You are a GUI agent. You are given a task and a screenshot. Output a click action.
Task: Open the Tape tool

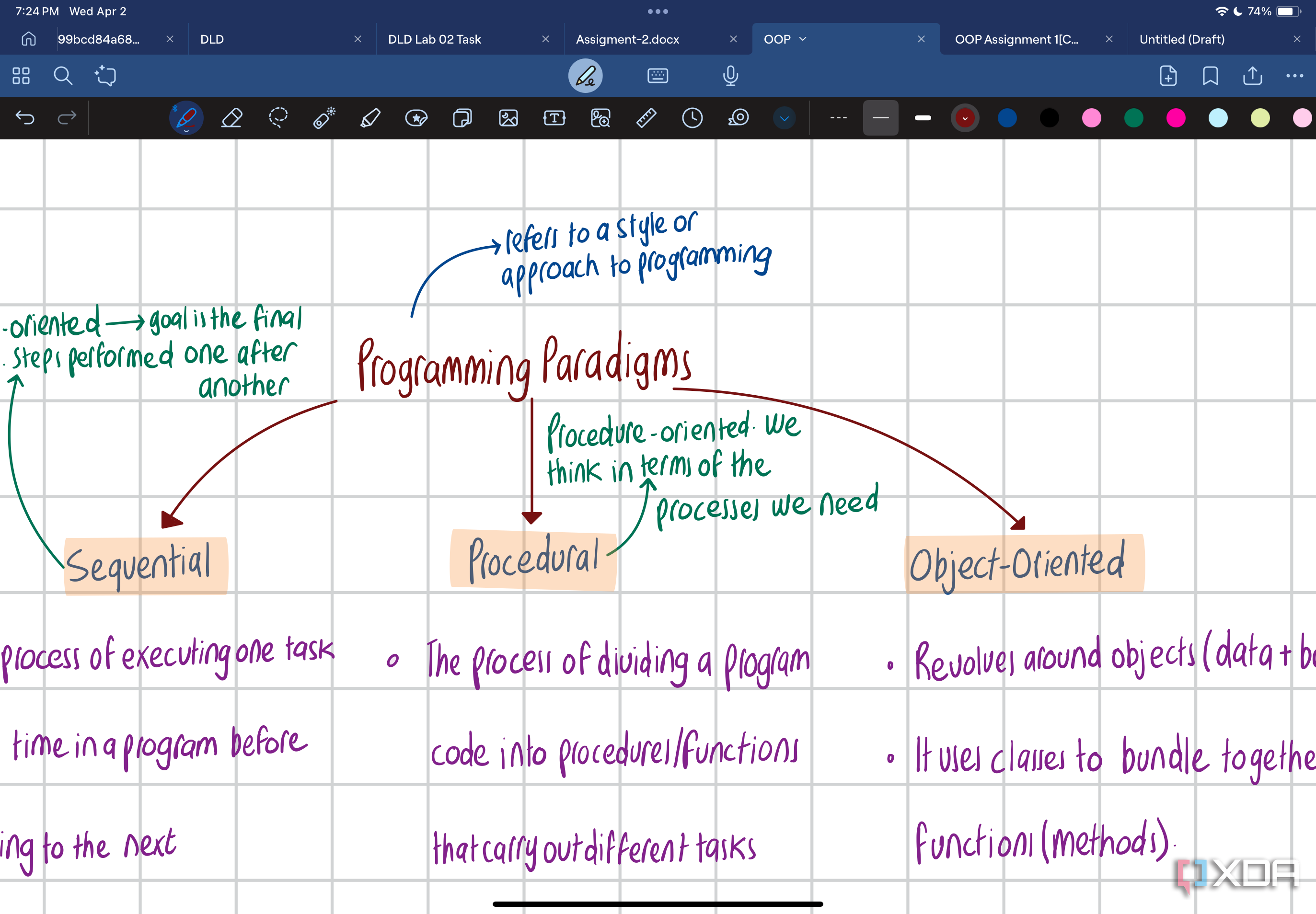pos(739,118)
